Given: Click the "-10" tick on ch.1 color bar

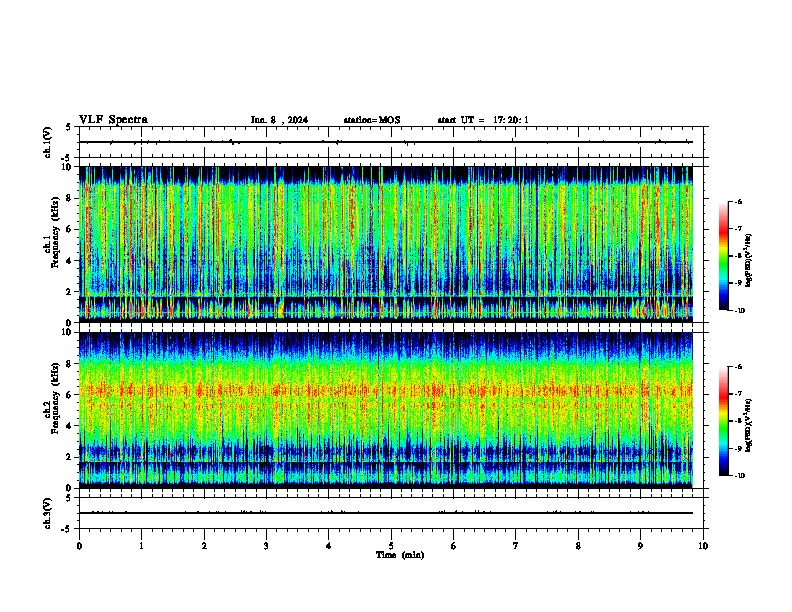Looking at the screenshot, I should click(x=739, y=311).
